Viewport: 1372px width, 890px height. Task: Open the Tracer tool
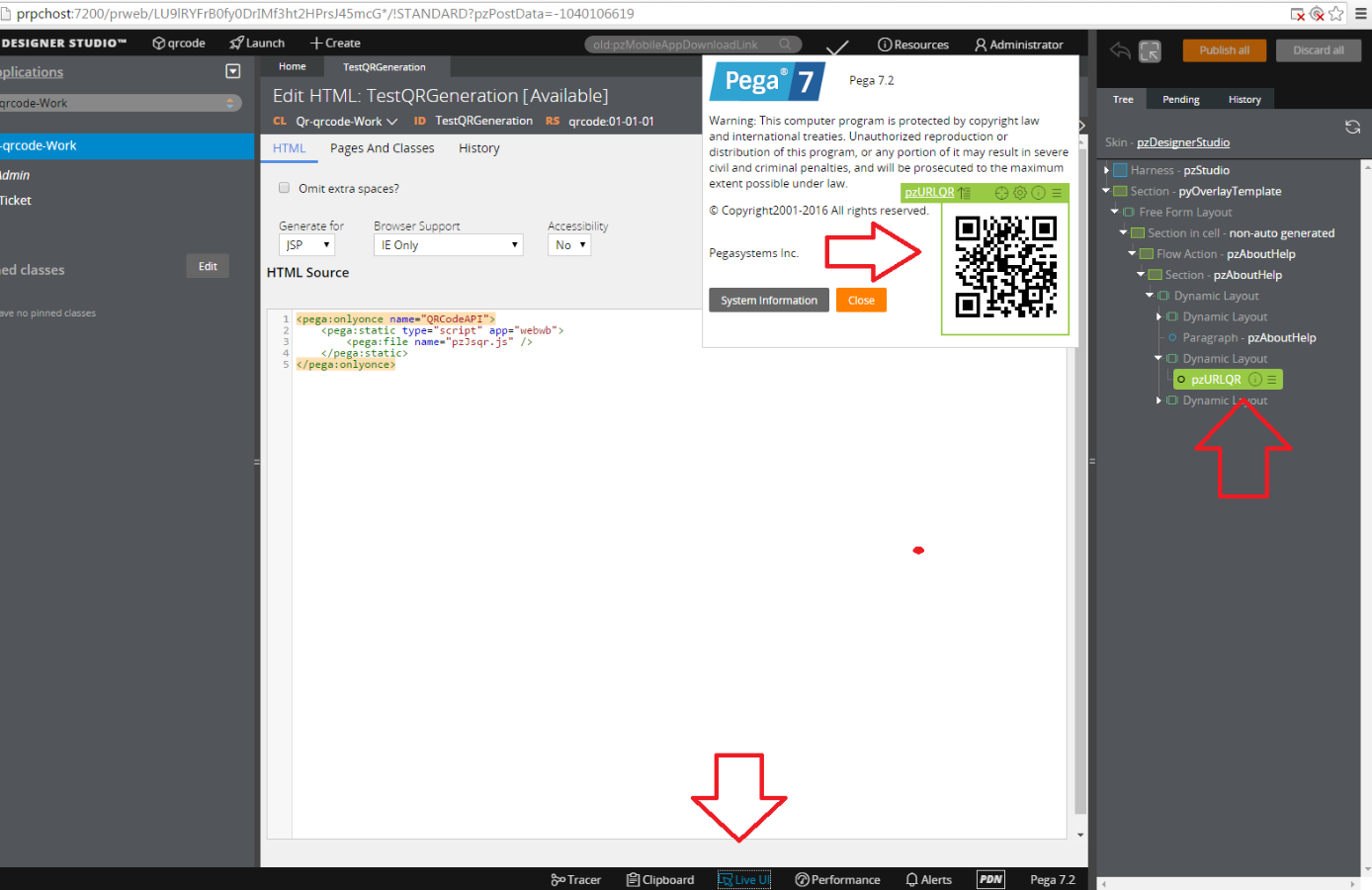point(575,879)
